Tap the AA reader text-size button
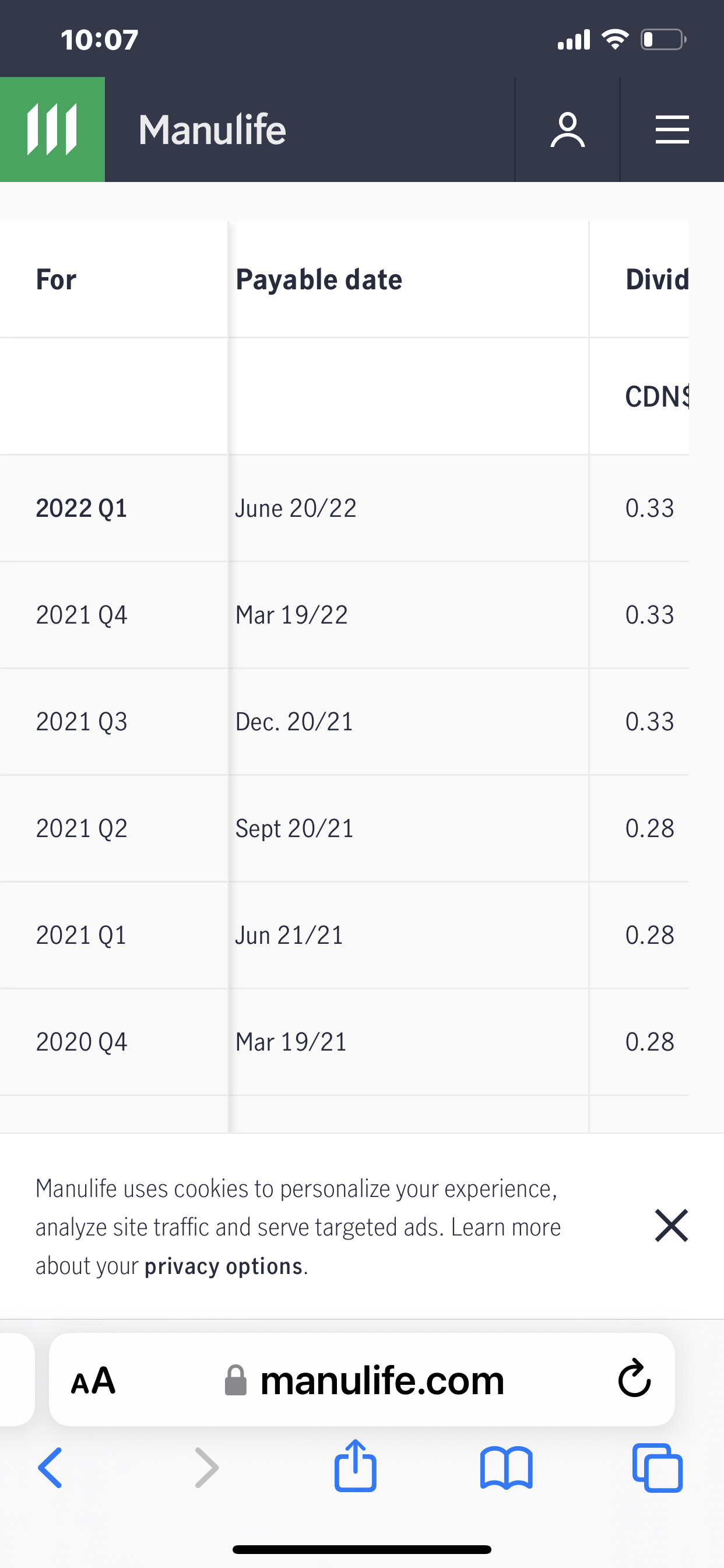The image size is (724, 1568). (x=93, y=1380)
